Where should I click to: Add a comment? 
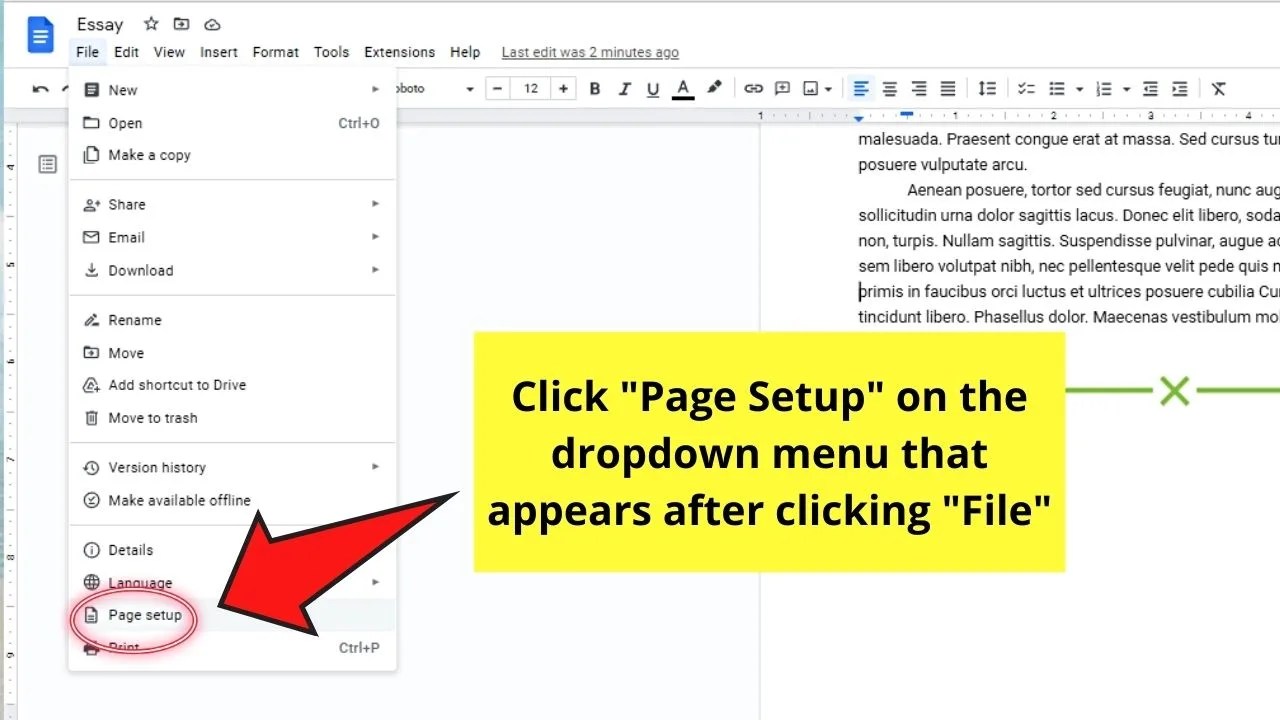coord(782,88)
